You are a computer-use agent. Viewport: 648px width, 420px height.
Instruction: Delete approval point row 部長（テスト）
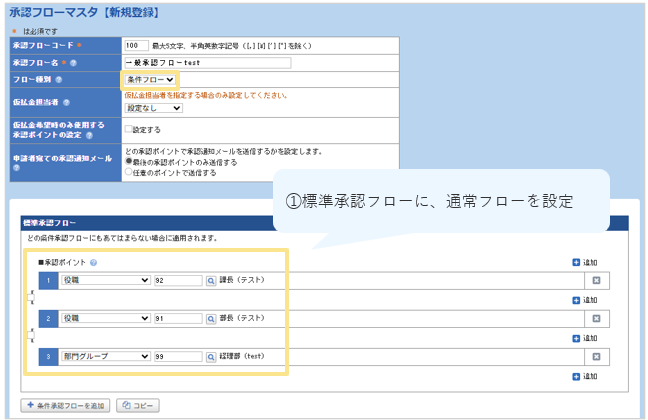point(596,319)
